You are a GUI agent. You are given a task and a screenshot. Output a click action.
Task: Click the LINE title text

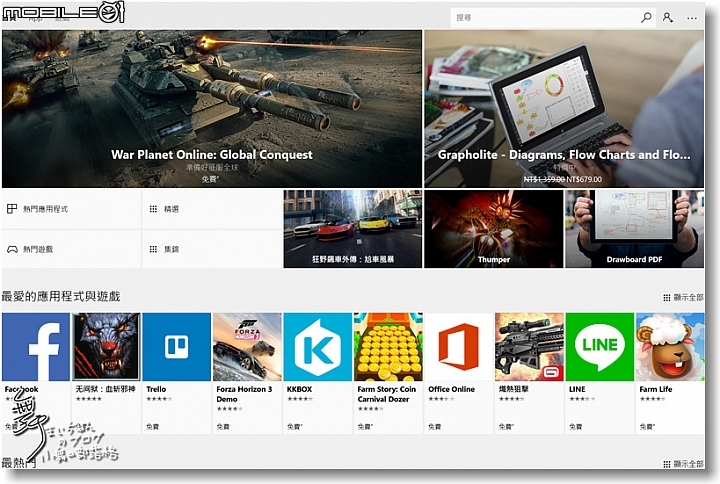577,389
